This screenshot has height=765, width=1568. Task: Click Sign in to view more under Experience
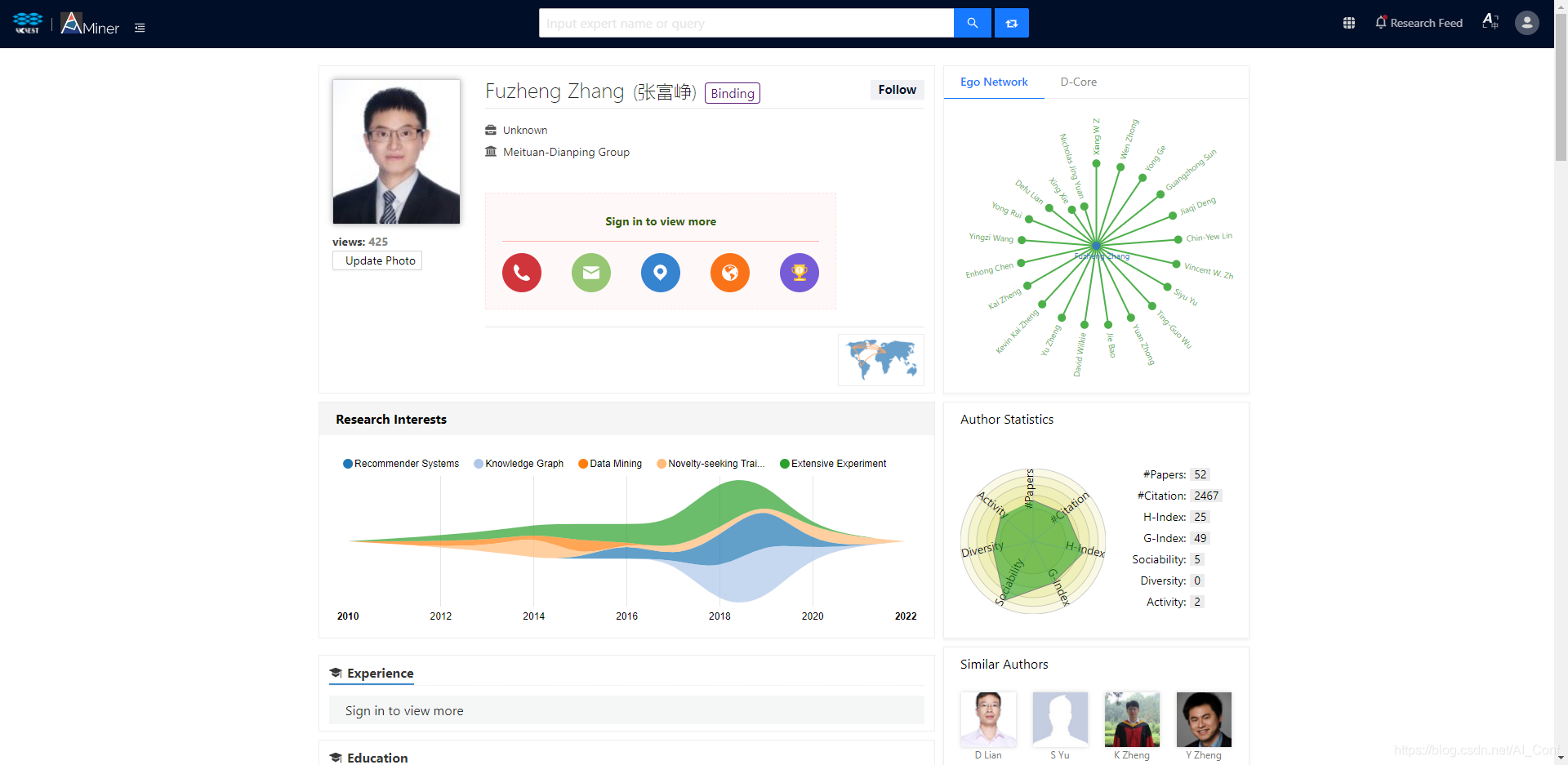pyautogui.click(x=404, y=711)
